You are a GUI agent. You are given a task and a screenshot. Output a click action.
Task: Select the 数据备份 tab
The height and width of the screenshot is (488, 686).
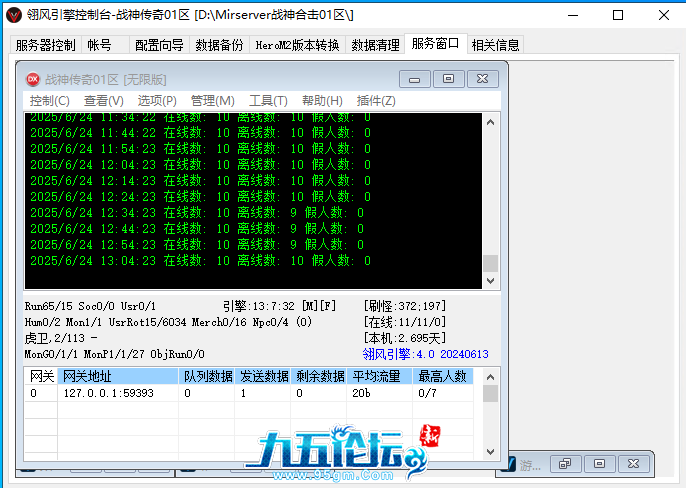coord(219,45)
